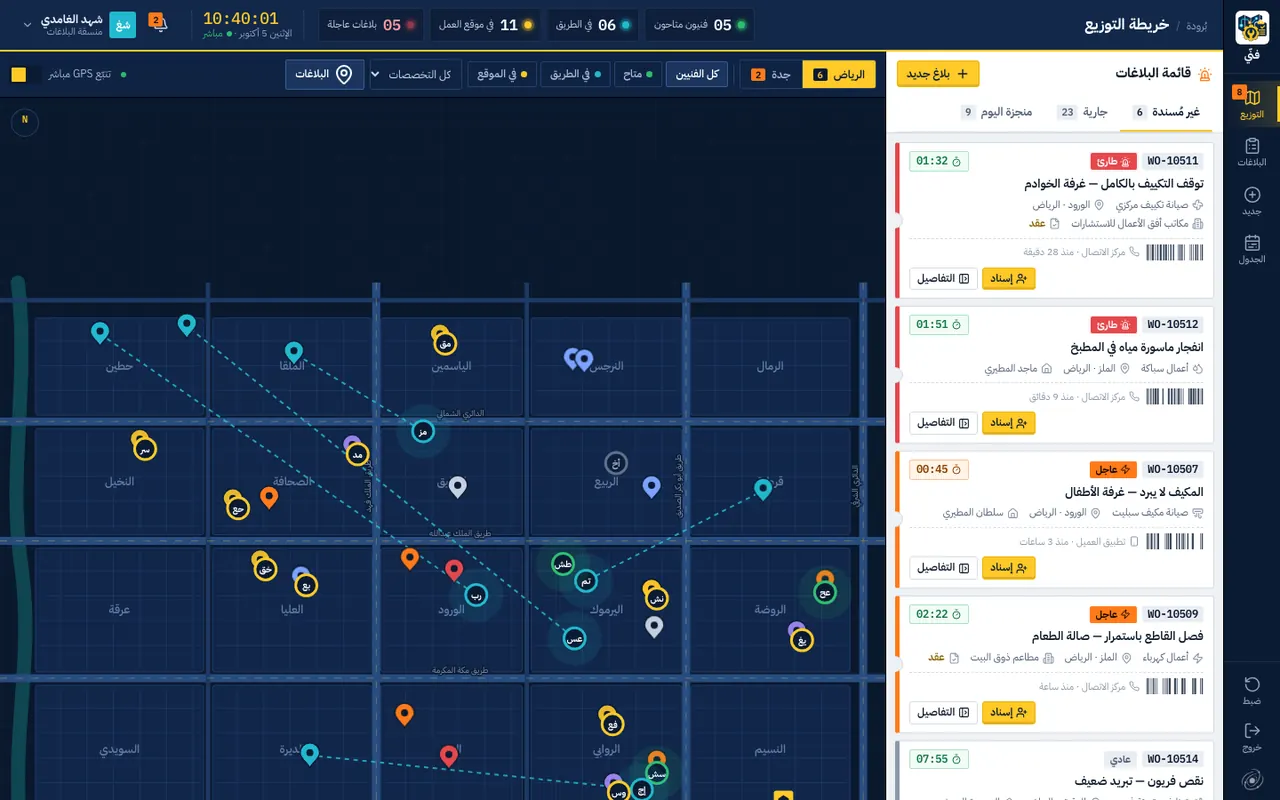Viewport: 1280px width, 800px height.
Task: Click order number WO-10514
Action: 1172,759
